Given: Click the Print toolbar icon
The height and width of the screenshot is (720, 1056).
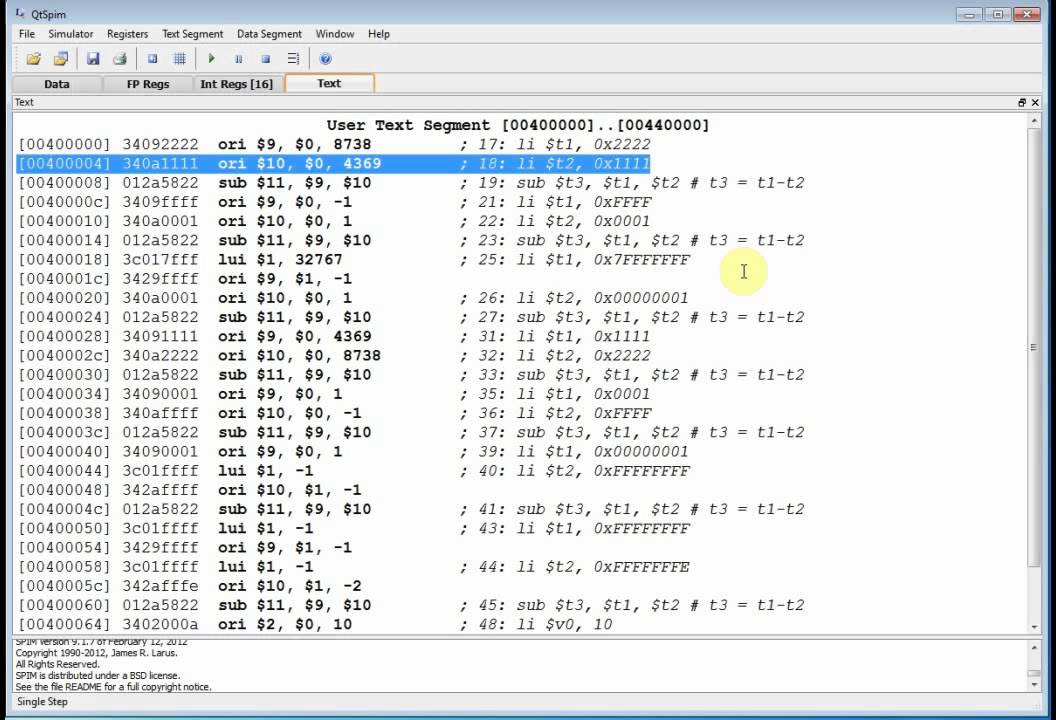Looking at the screenshot, I should [x=120, y=59].
